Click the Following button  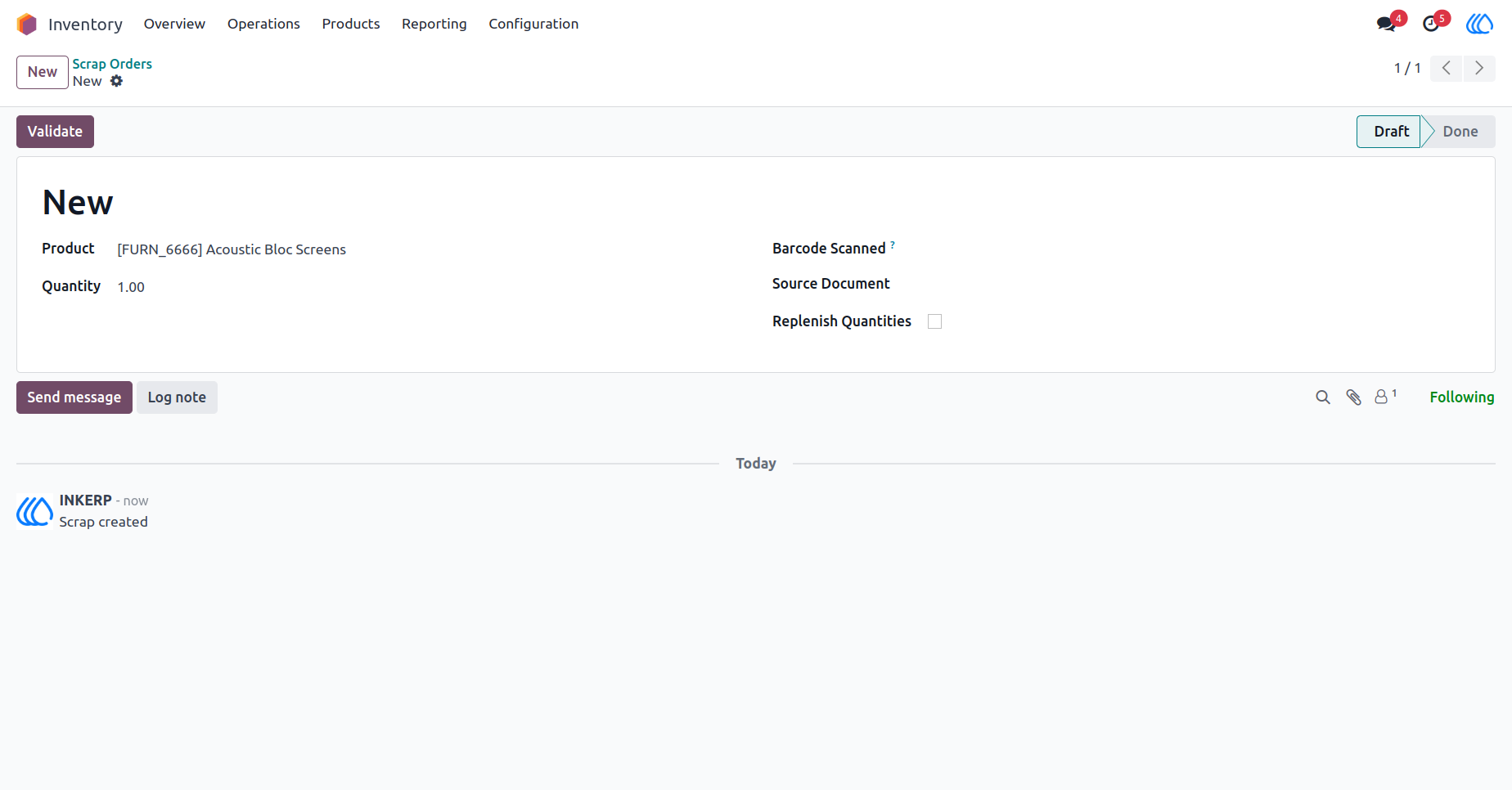[1462, 397]
